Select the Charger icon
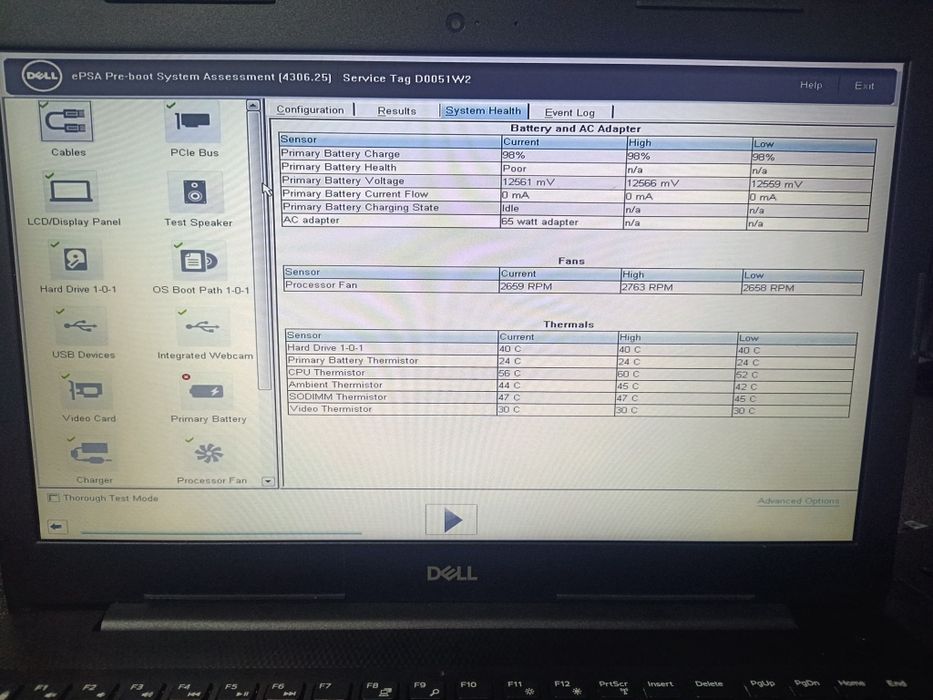The image size is (933, 700). pos(89,454)
